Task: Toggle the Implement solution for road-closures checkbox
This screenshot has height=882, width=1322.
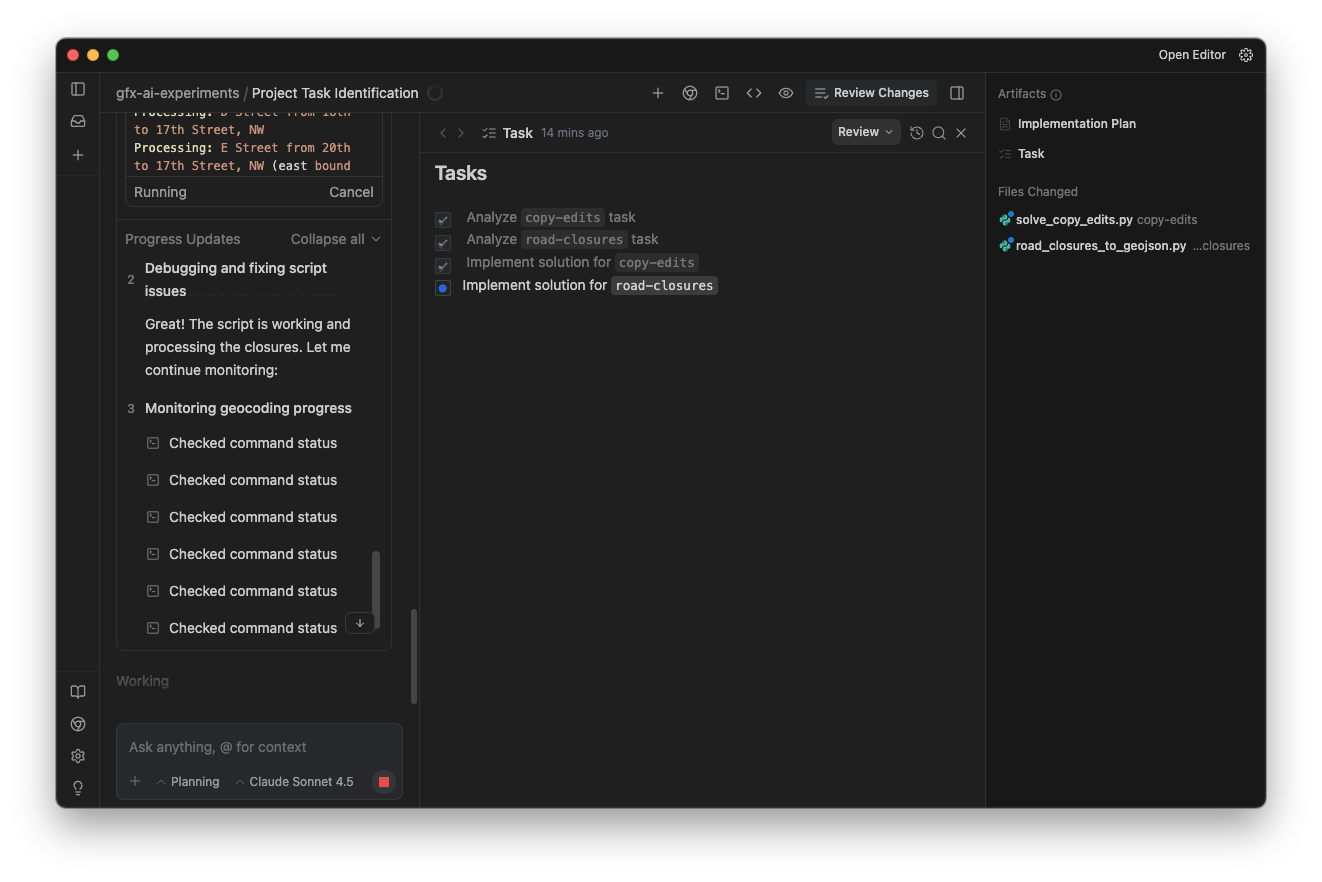Action: [443, 288]
